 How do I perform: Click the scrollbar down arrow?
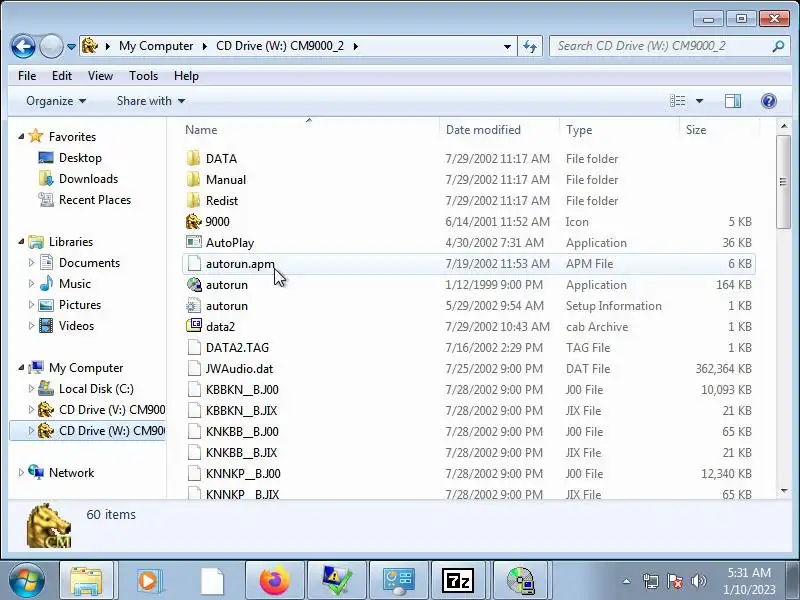point(783,491)
